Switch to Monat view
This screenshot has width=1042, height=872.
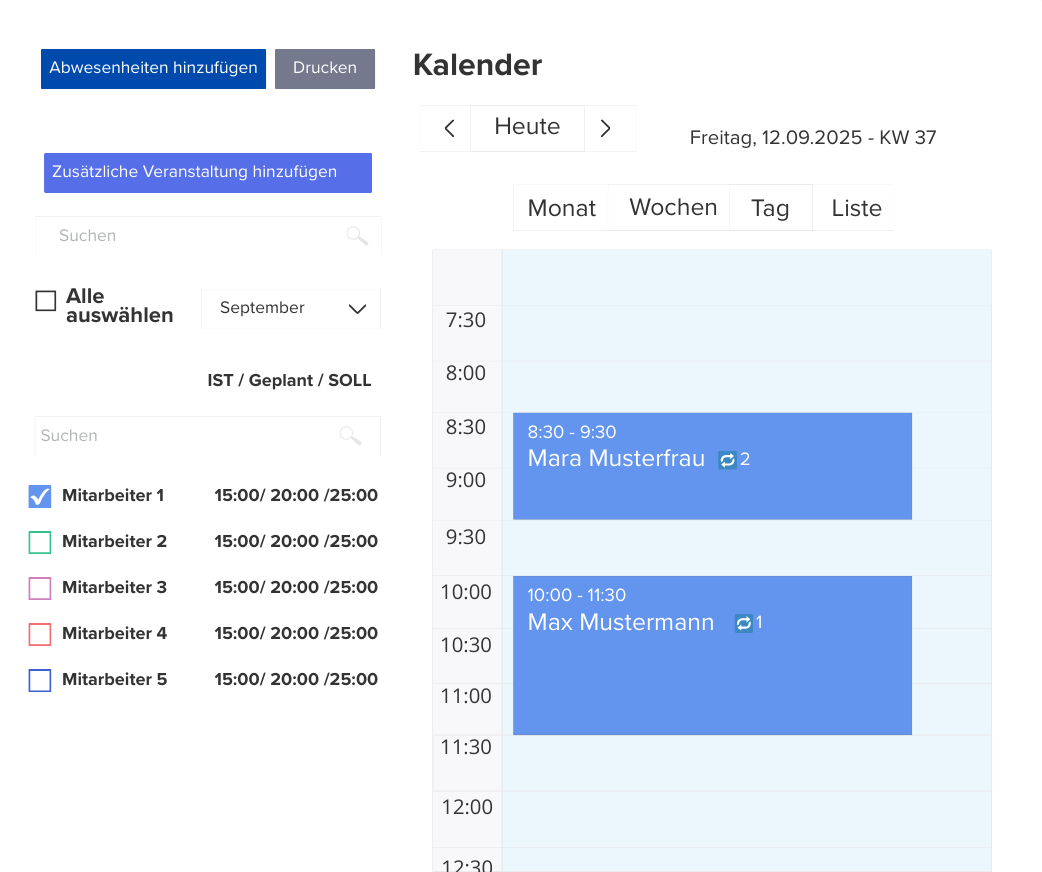tap(562, 208)
